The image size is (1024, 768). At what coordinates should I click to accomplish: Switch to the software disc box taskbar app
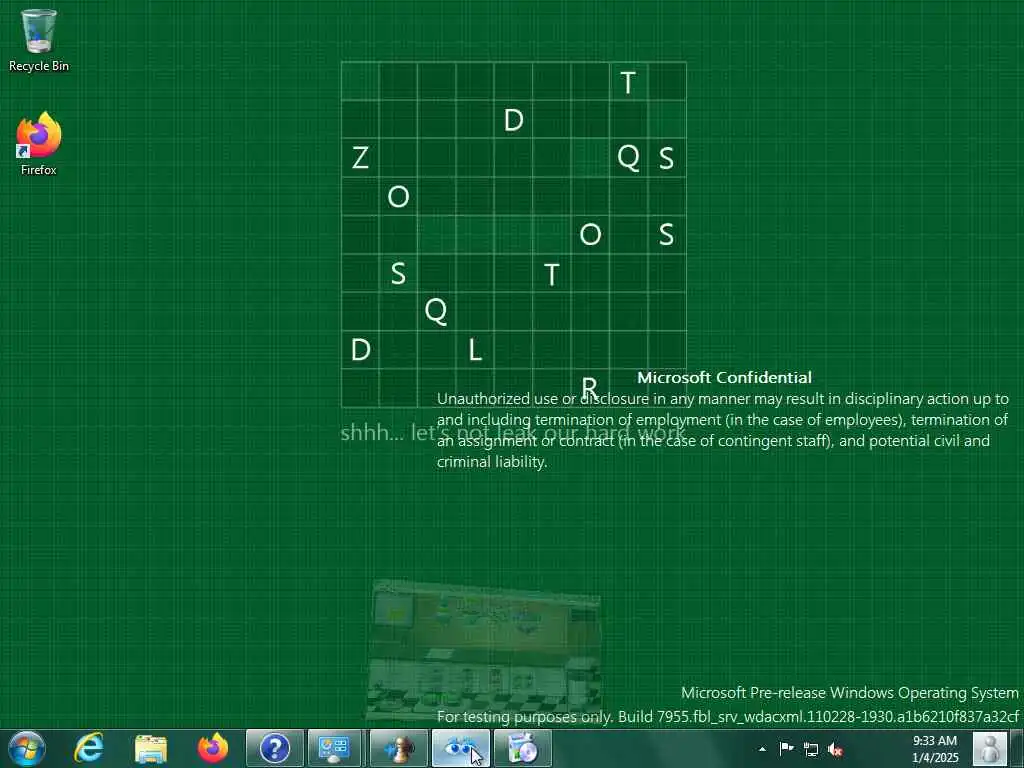523,748
